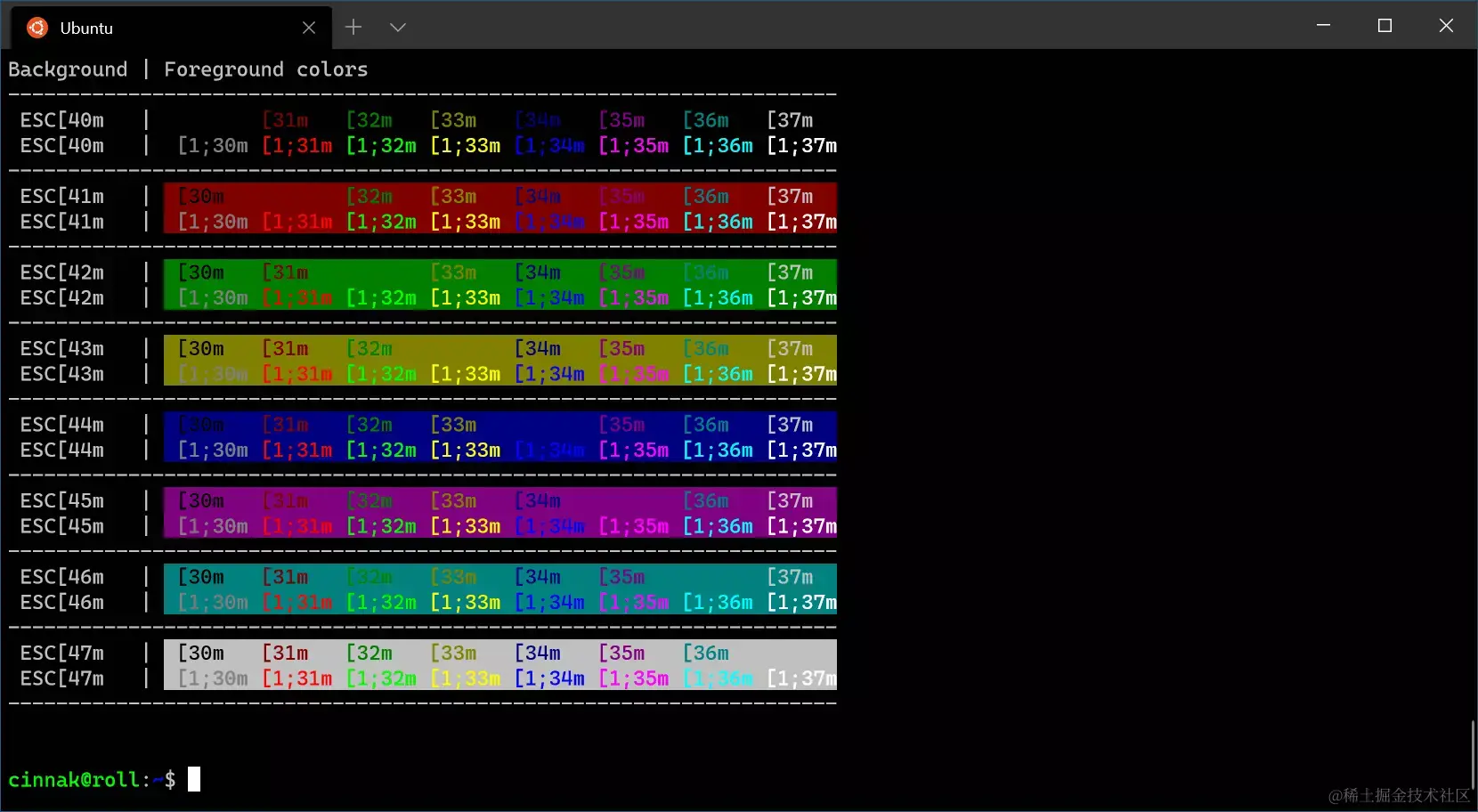Click [1;33m on the red ESC[41m background
The image size is (1478, 812).
click(x=465, y=222)
